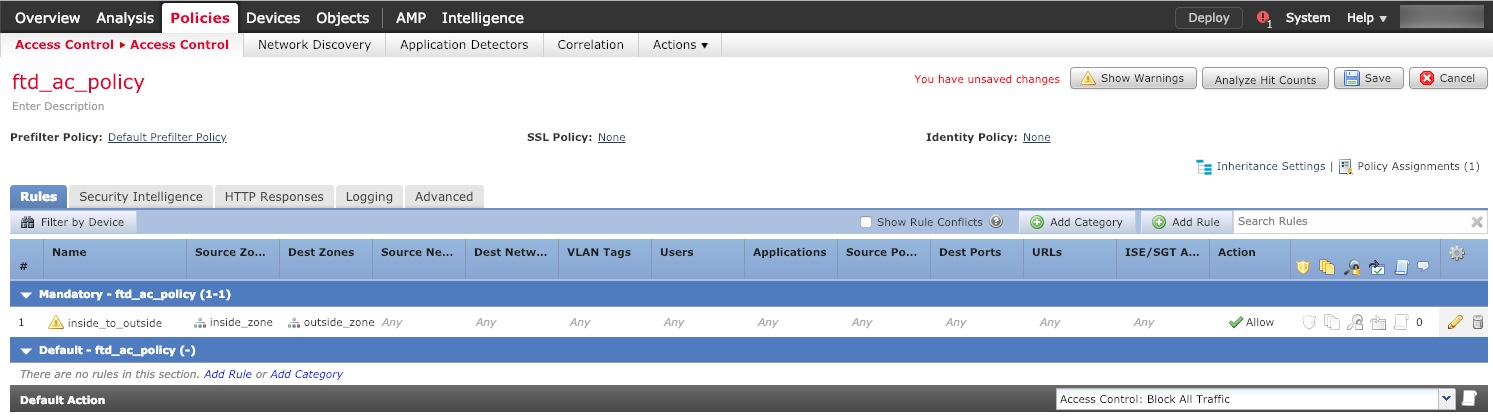Click warning triangle on inside_to_outside rule
Viewport: 1493px width, 420px height.
pyautogui.click(x=56, y=322)
